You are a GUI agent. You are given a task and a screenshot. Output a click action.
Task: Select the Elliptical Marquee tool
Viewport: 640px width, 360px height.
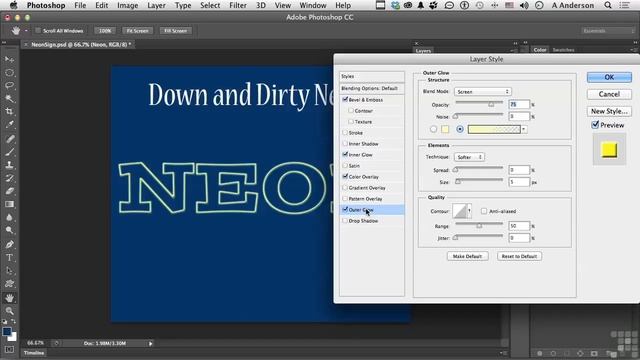[x=9, y=73]
